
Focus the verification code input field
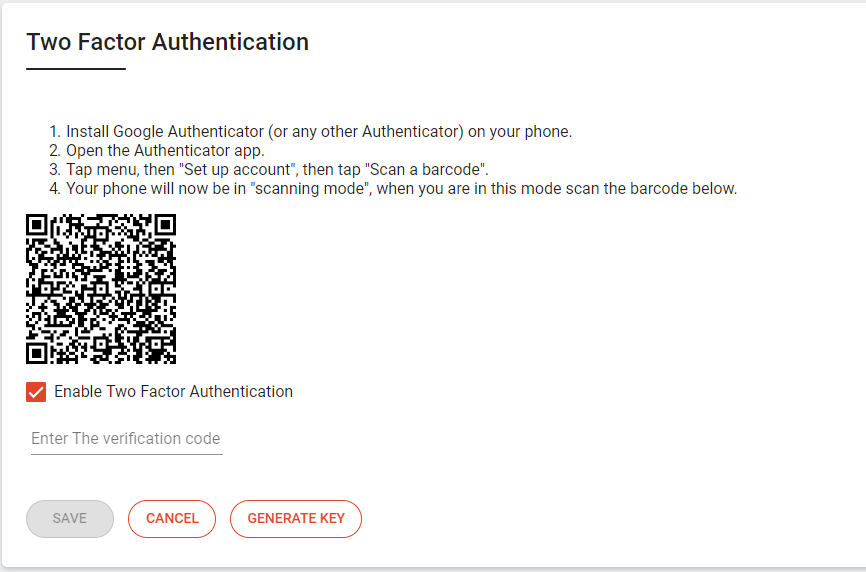click(x=126, y=439)
